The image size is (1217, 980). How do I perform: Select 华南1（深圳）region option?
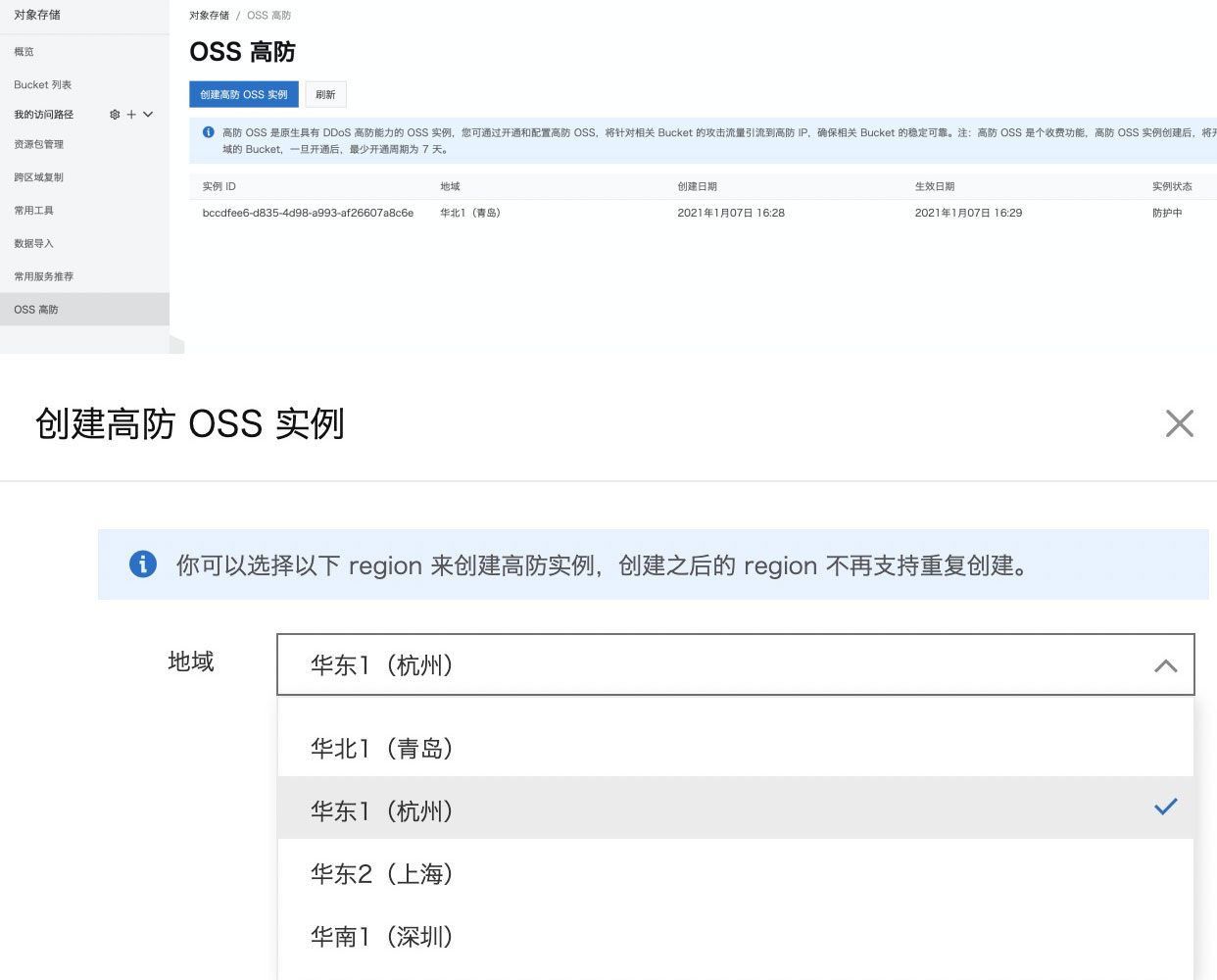pyautogui.click(x=736, y=936)
